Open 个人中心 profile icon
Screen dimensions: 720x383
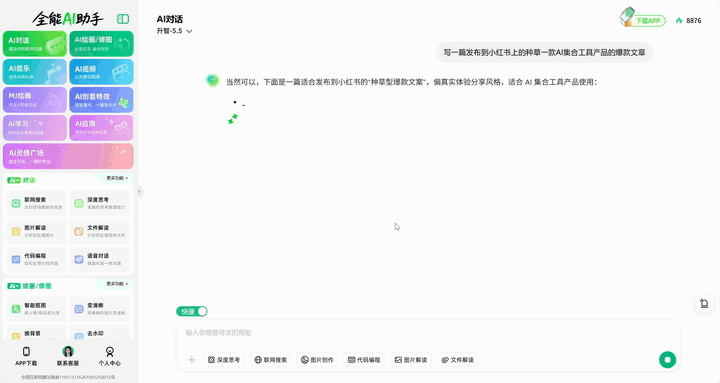point(110,352)
